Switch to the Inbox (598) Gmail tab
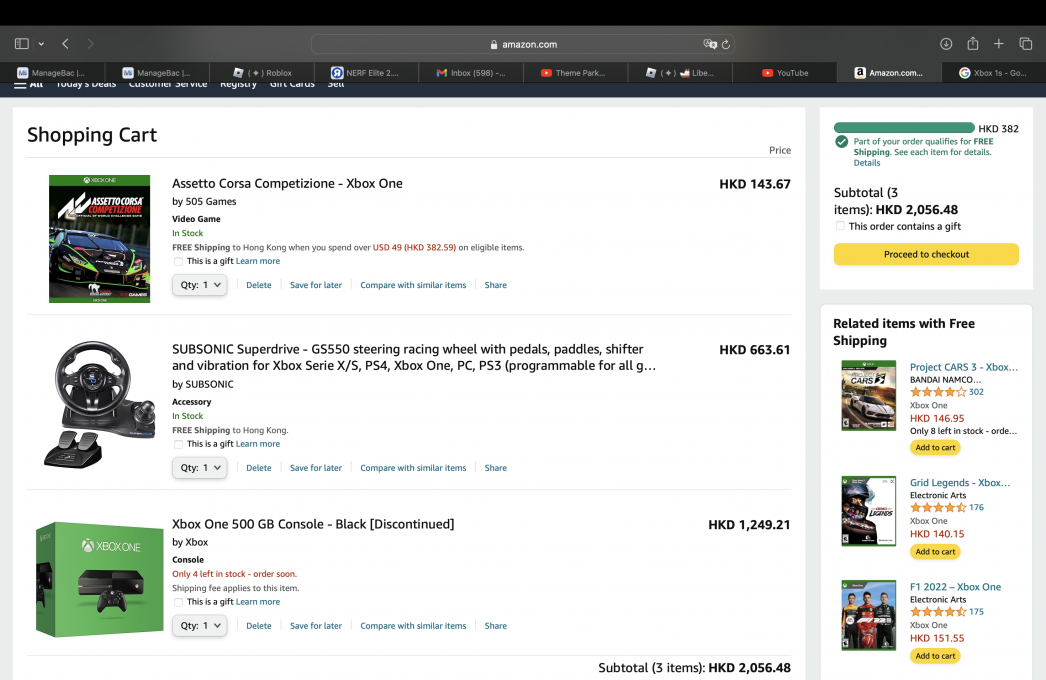The width and height of the screenshot is (1046, 680). 471,73
